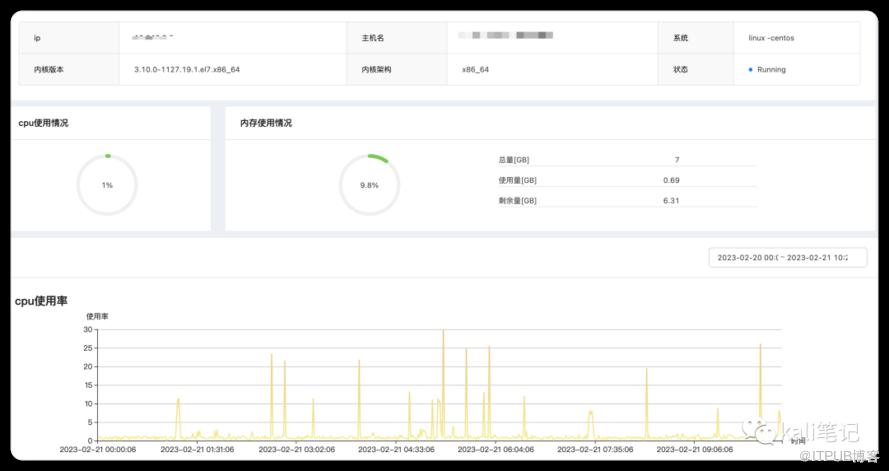889x471 pixels.
Task: Click the cpu使用率 chart title
Action: (x=41, y=301)
